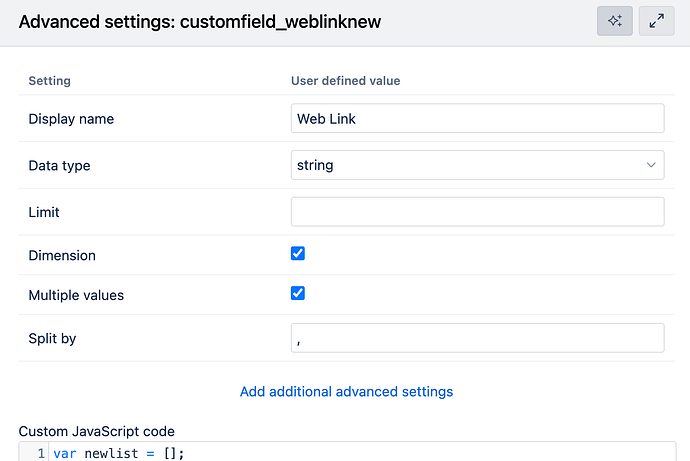Image resolution: width=690 pixels, height=461 pixels.
Task: Click the Display name input field
Action: [477, 119]
